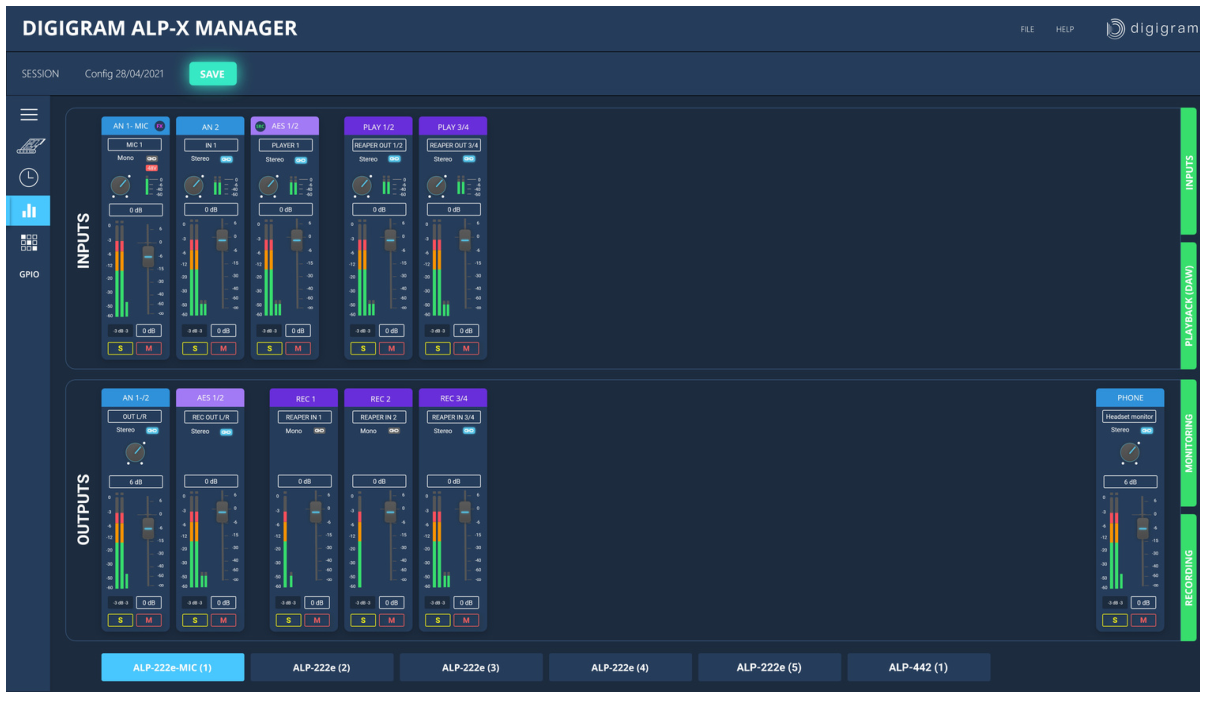
Task: Collapse the MONITORING side panel
Action: pos(1188,442)
